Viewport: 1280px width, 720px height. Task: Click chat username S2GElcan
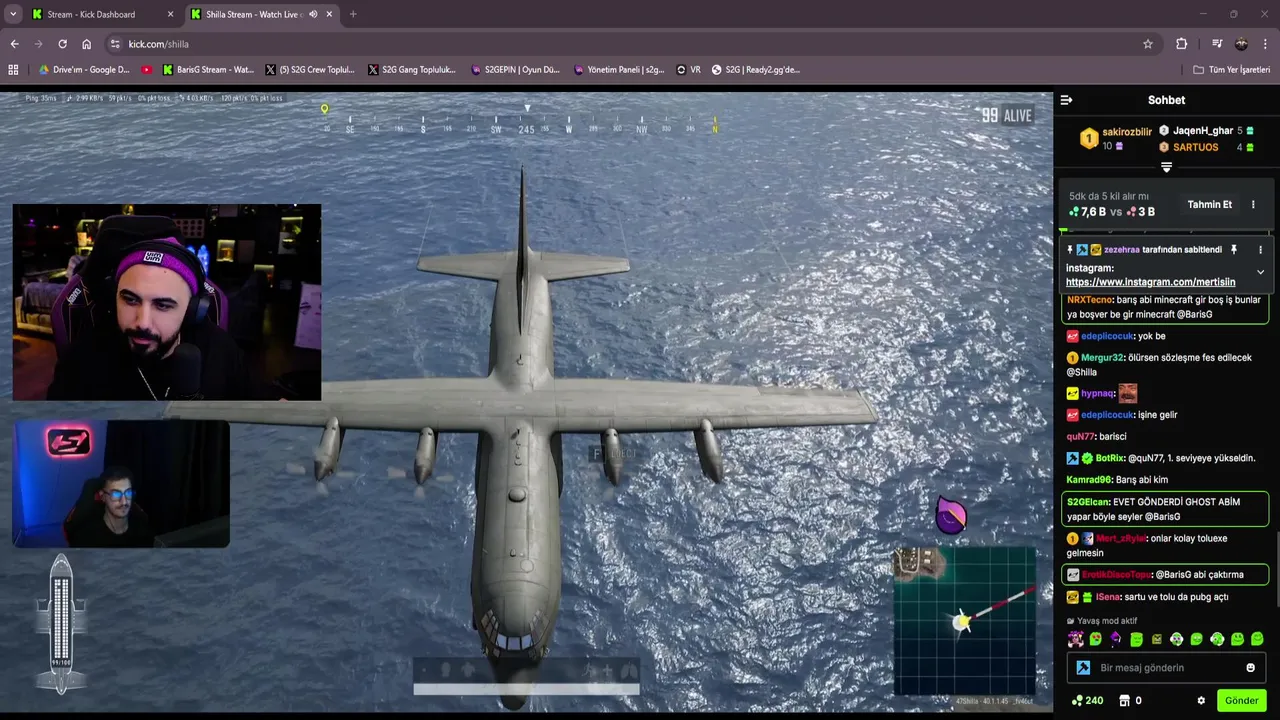tap(1088, 502)
